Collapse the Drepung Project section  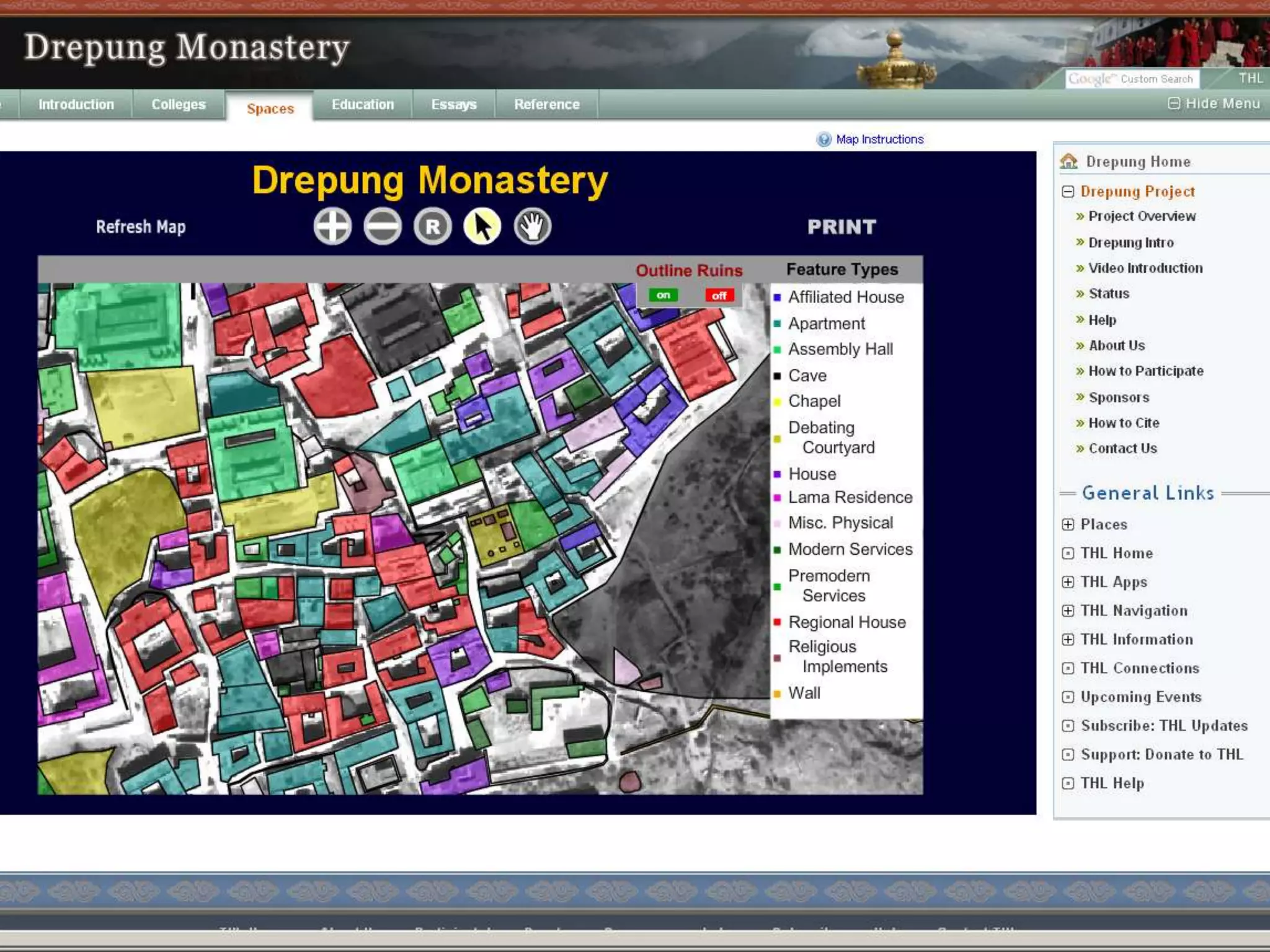coord(1068,192)
